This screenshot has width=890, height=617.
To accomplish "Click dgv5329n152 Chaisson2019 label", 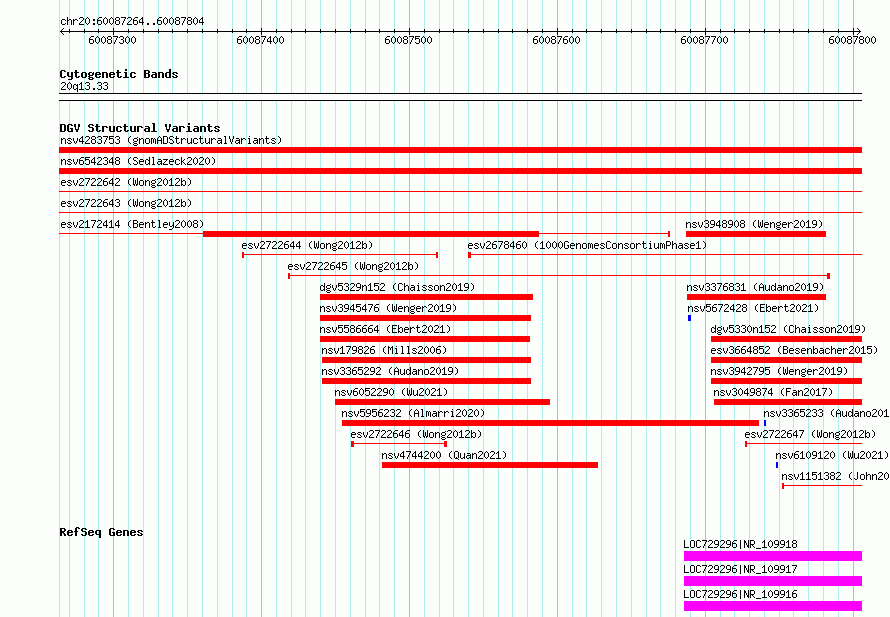I will [x=397, y=287].
